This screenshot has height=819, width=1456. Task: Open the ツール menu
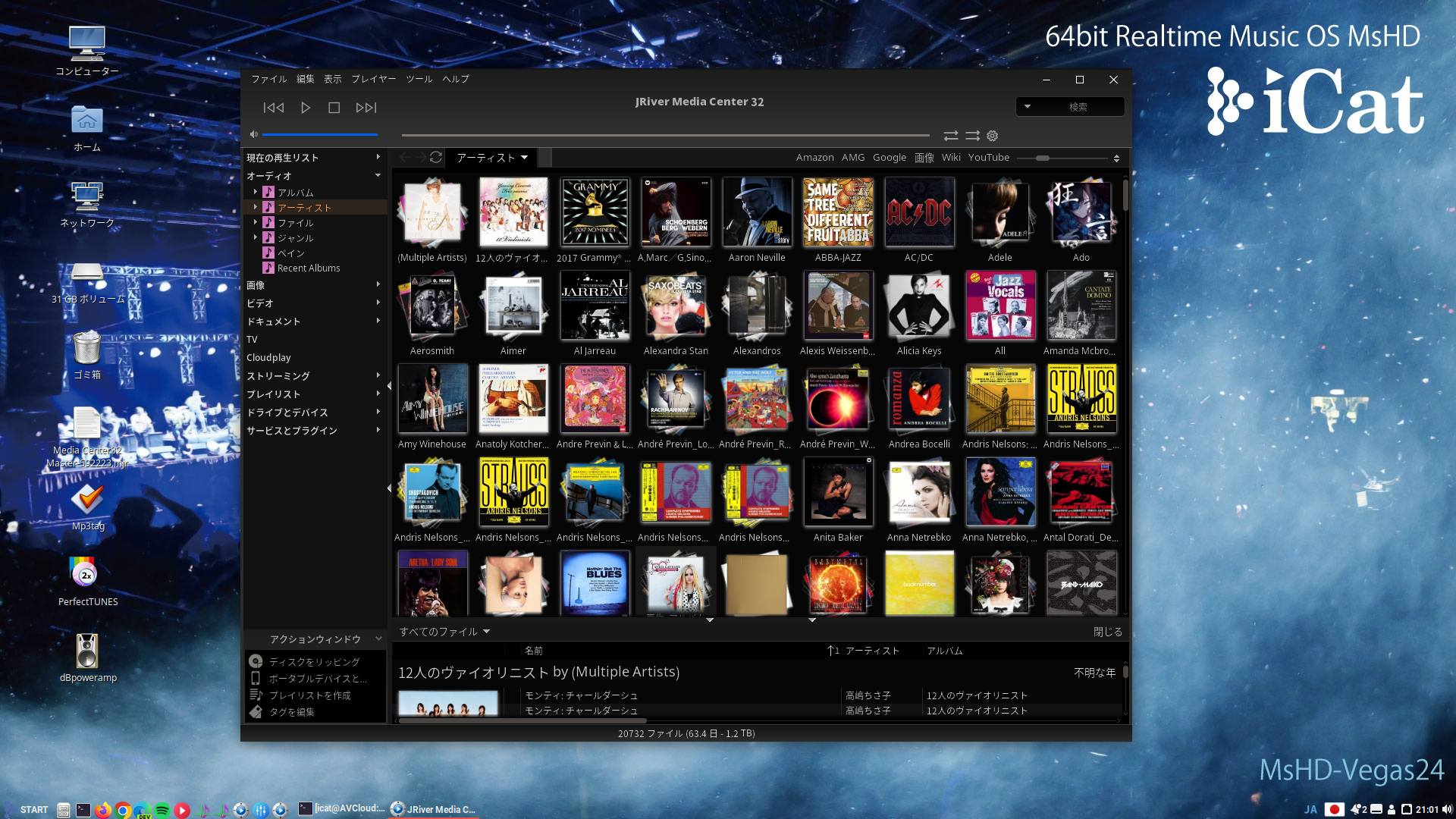[x=419, y=79]
